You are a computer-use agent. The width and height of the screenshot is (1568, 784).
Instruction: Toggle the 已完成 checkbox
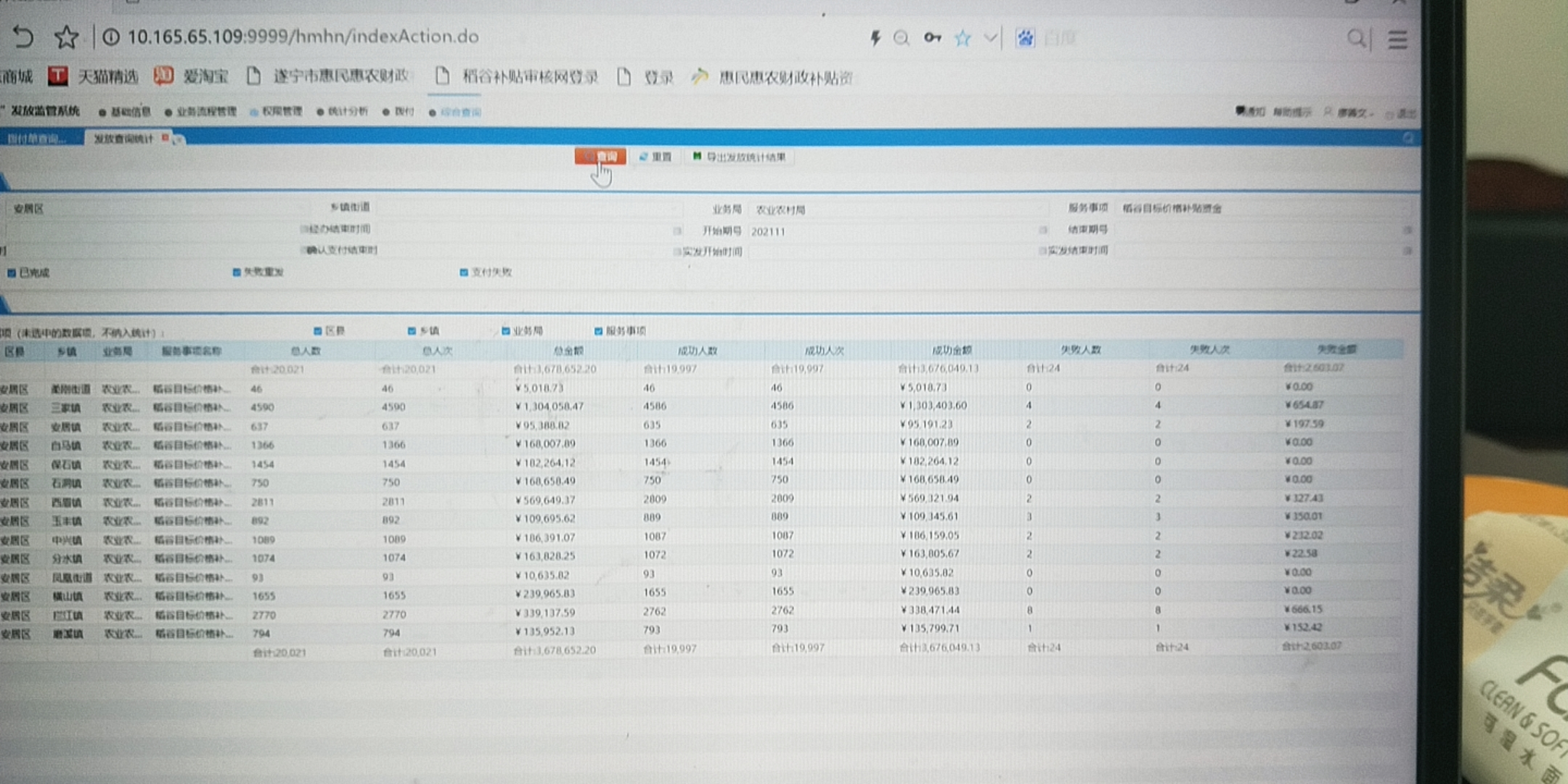click(x=12, y=273)
